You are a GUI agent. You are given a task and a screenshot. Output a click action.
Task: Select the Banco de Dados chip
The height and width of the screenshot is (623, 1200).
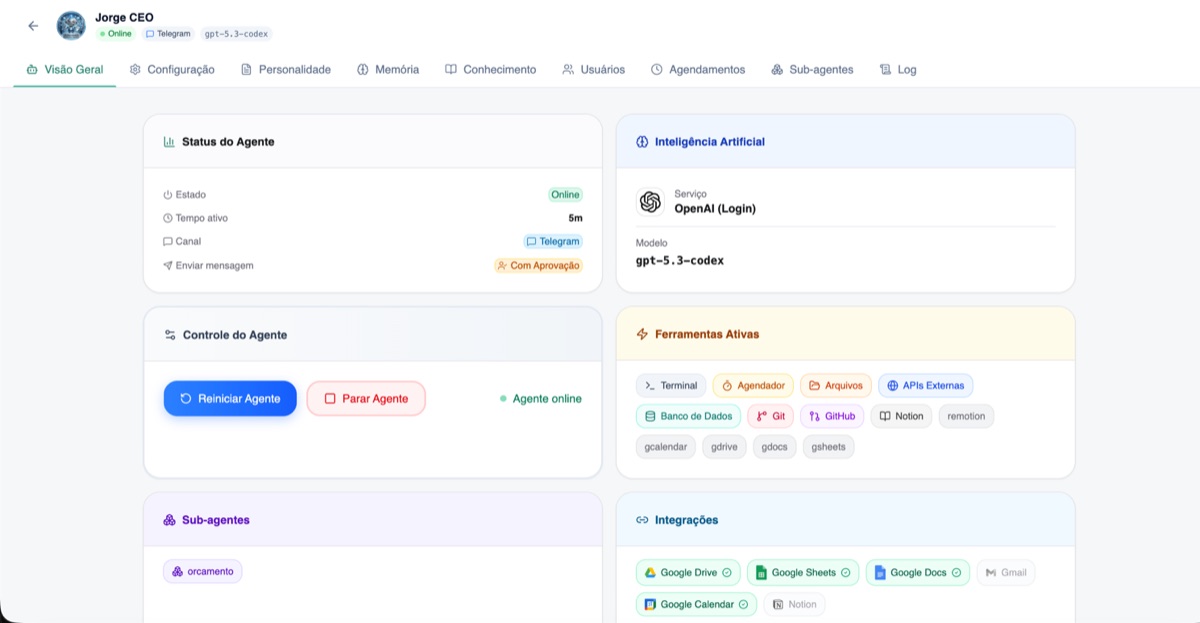point(688,416)
